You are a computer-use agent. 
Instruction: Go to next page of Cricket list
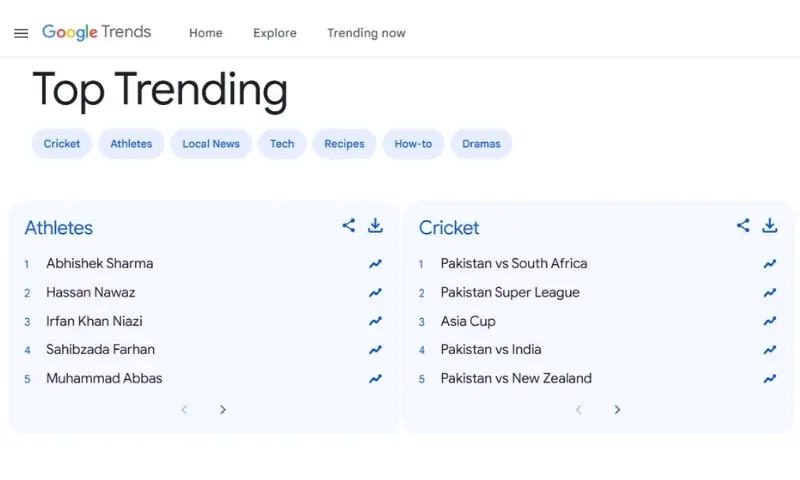coord(617,410)
